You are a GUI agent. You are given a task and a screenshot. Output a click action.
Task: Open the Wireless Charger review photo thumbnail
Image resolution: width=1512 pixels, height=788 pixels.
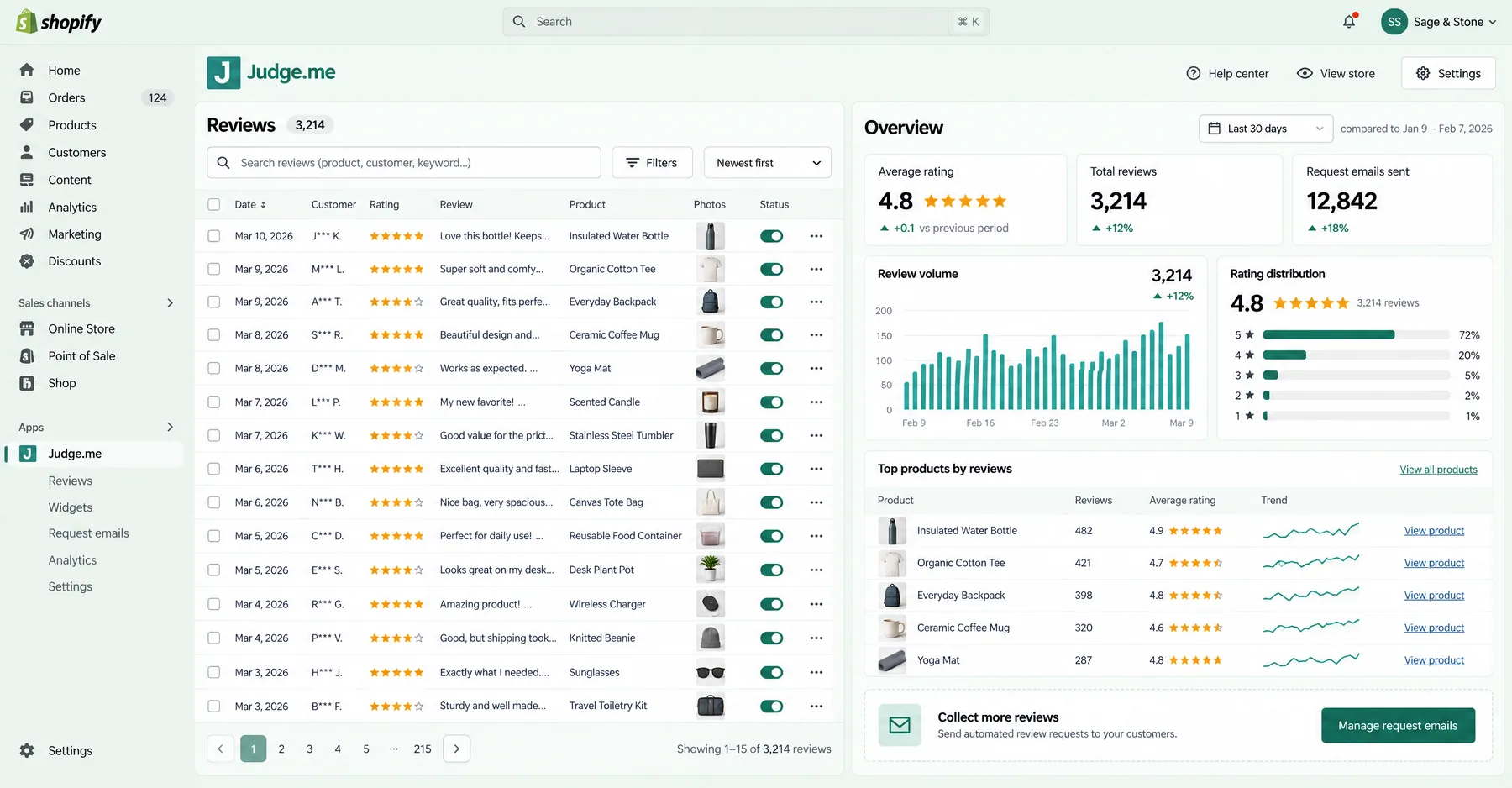(711, 604)
